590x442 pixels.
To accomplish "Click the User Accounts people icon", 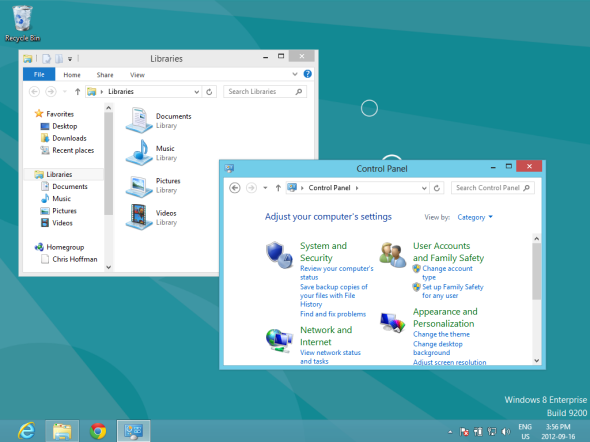I will click(x=392, y=255).
